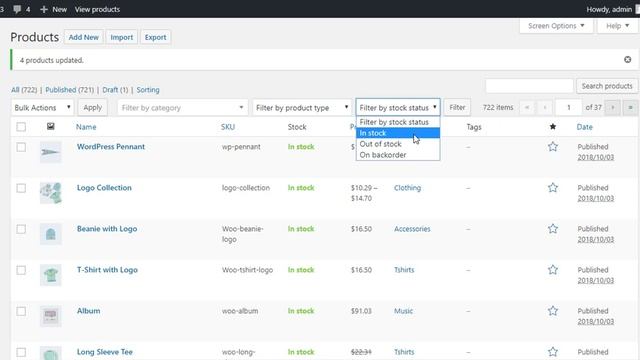
Task: Check the T-Shirt with Logo row checkbox
Action: [21, 270]
